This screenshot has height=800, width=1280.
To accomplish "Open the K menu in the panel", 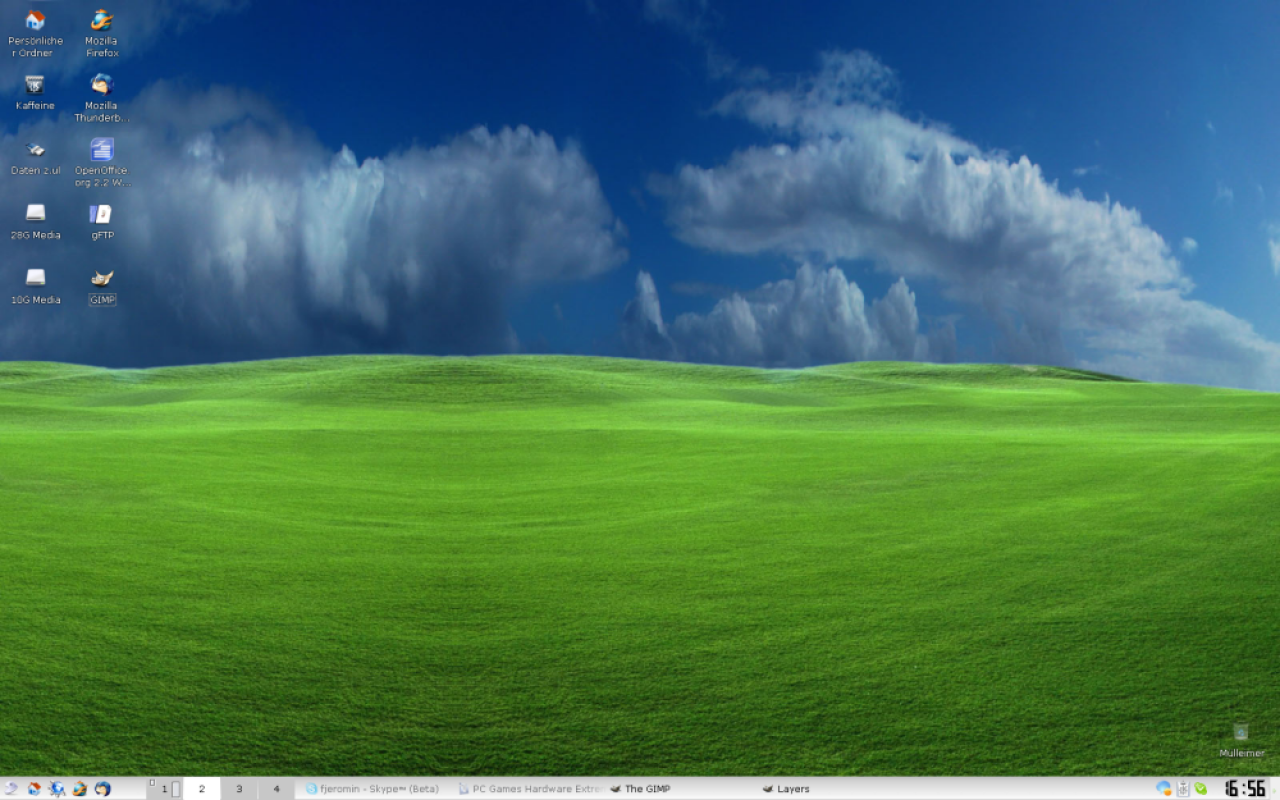I will click(11, 789).
